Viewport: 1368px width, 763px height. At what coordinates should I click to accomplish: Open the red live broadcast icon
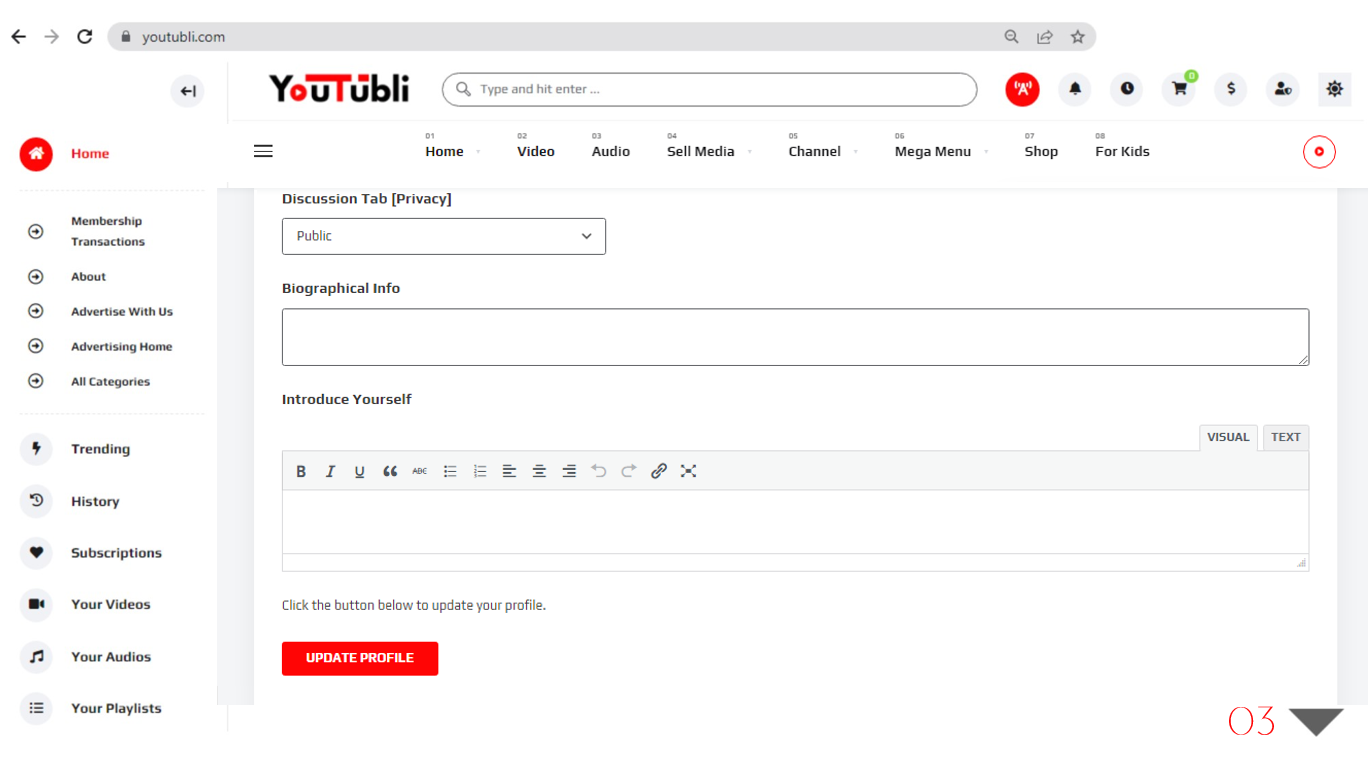tap(1022, 89)
